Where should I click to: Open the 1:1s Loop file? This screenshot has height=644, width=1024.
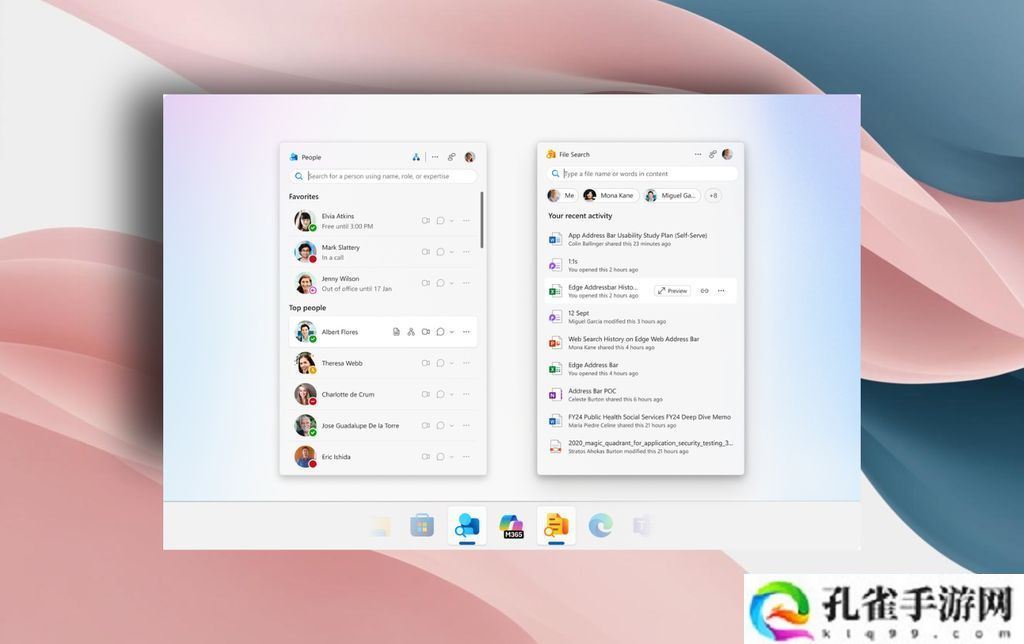(641, 265)
